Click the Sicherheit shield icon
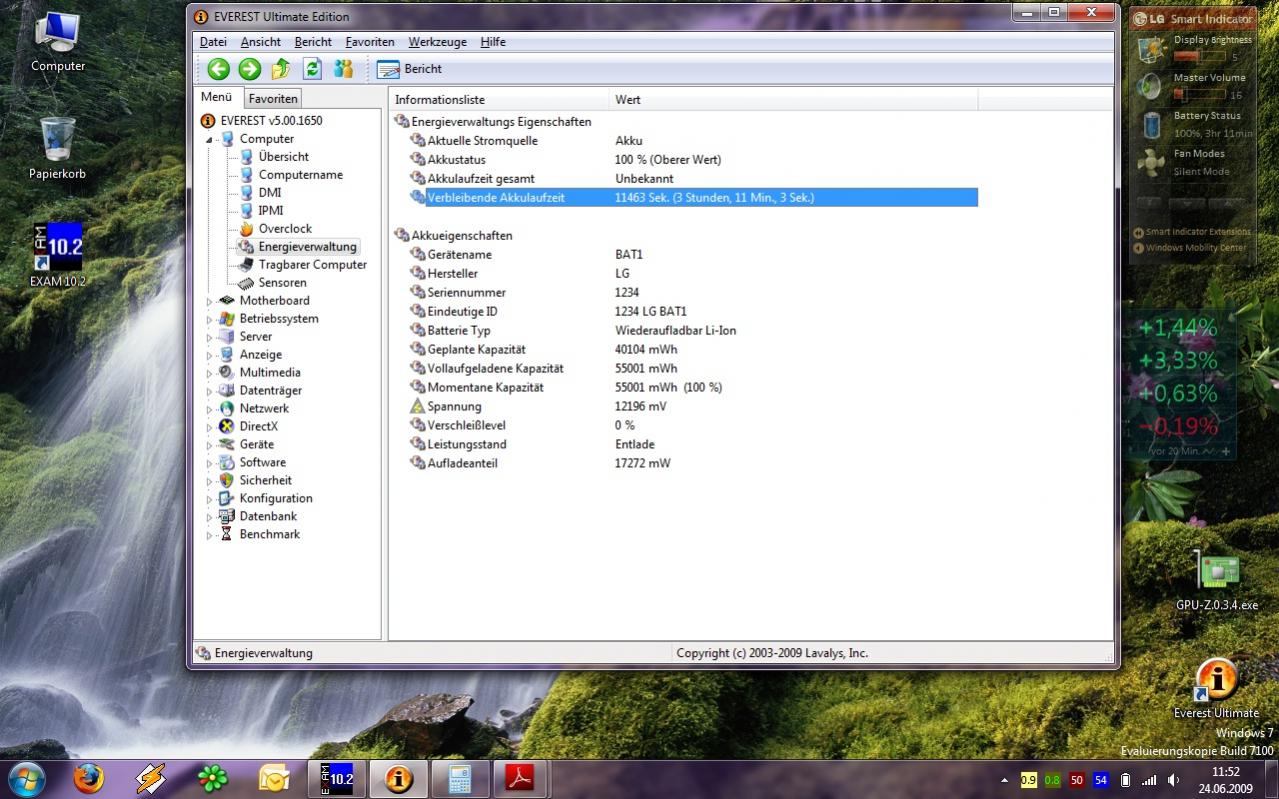The height and width of the screenshot is (799, 1279). click(x=227, y=480)
